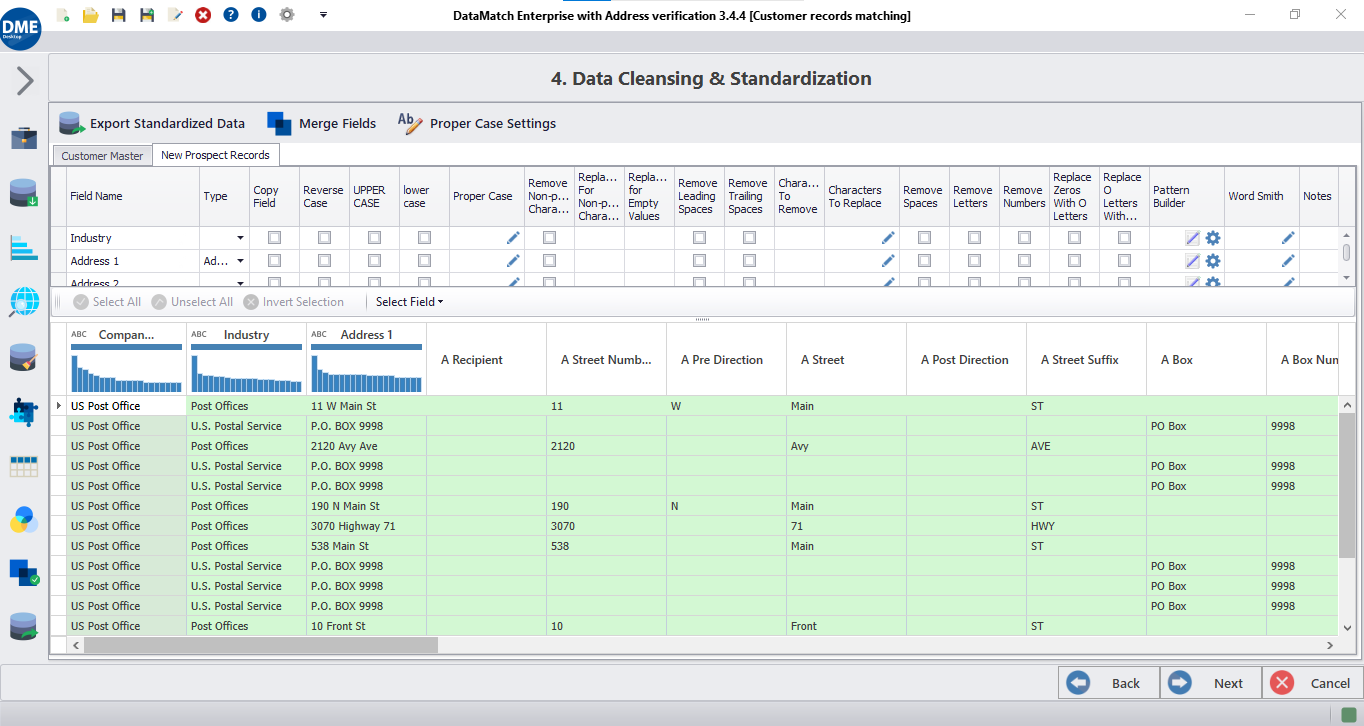Click the globe address verification sidebar icon
Screen dimensions: 1364x726
tap(24, 300)
